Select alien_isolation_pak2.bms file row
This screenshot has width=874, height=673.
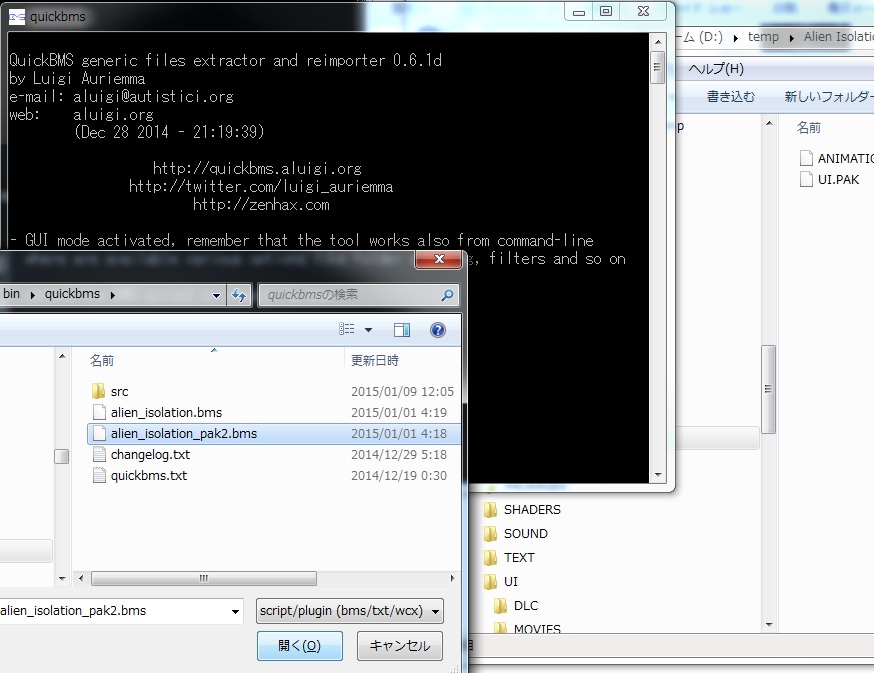coord(274,434)
